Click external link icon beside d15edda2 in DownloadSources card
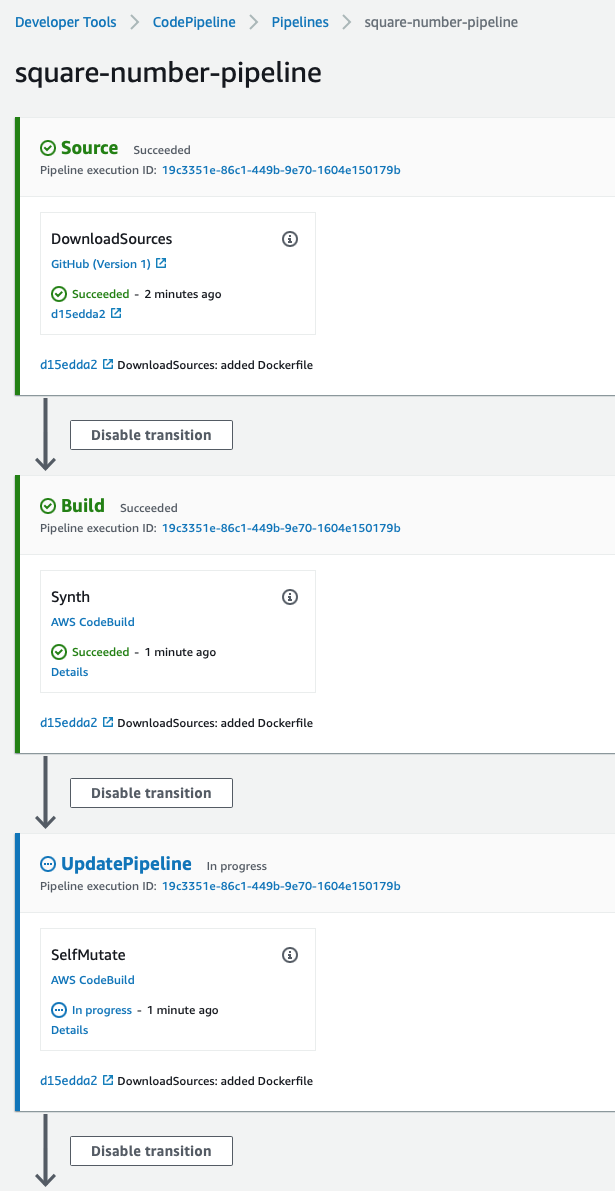The height and width of the screenshot is (1191, 615). click(115, 313)
